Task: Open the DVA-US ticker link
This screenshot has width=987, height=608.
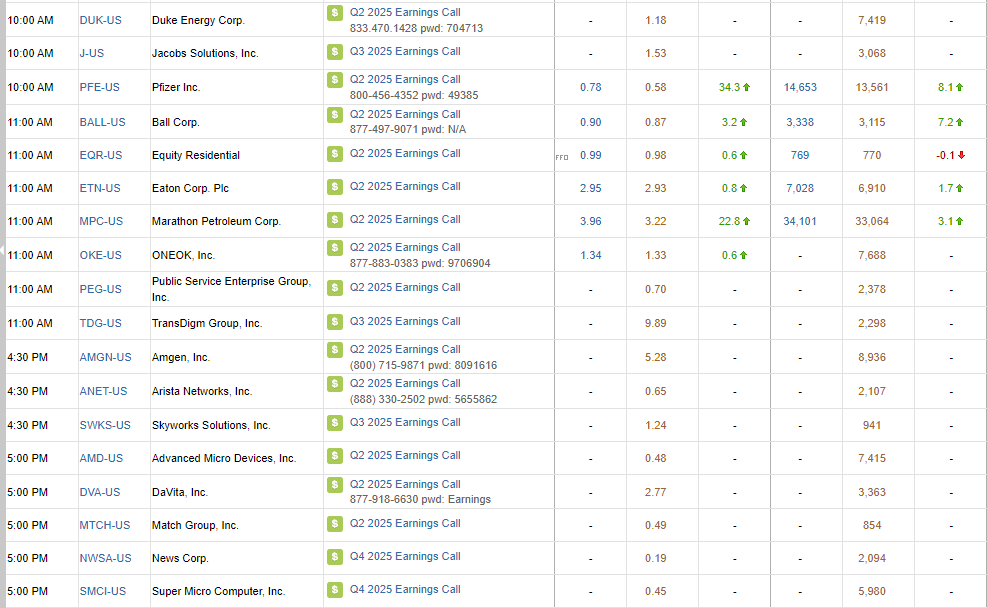Action: (x=100, y=492)
